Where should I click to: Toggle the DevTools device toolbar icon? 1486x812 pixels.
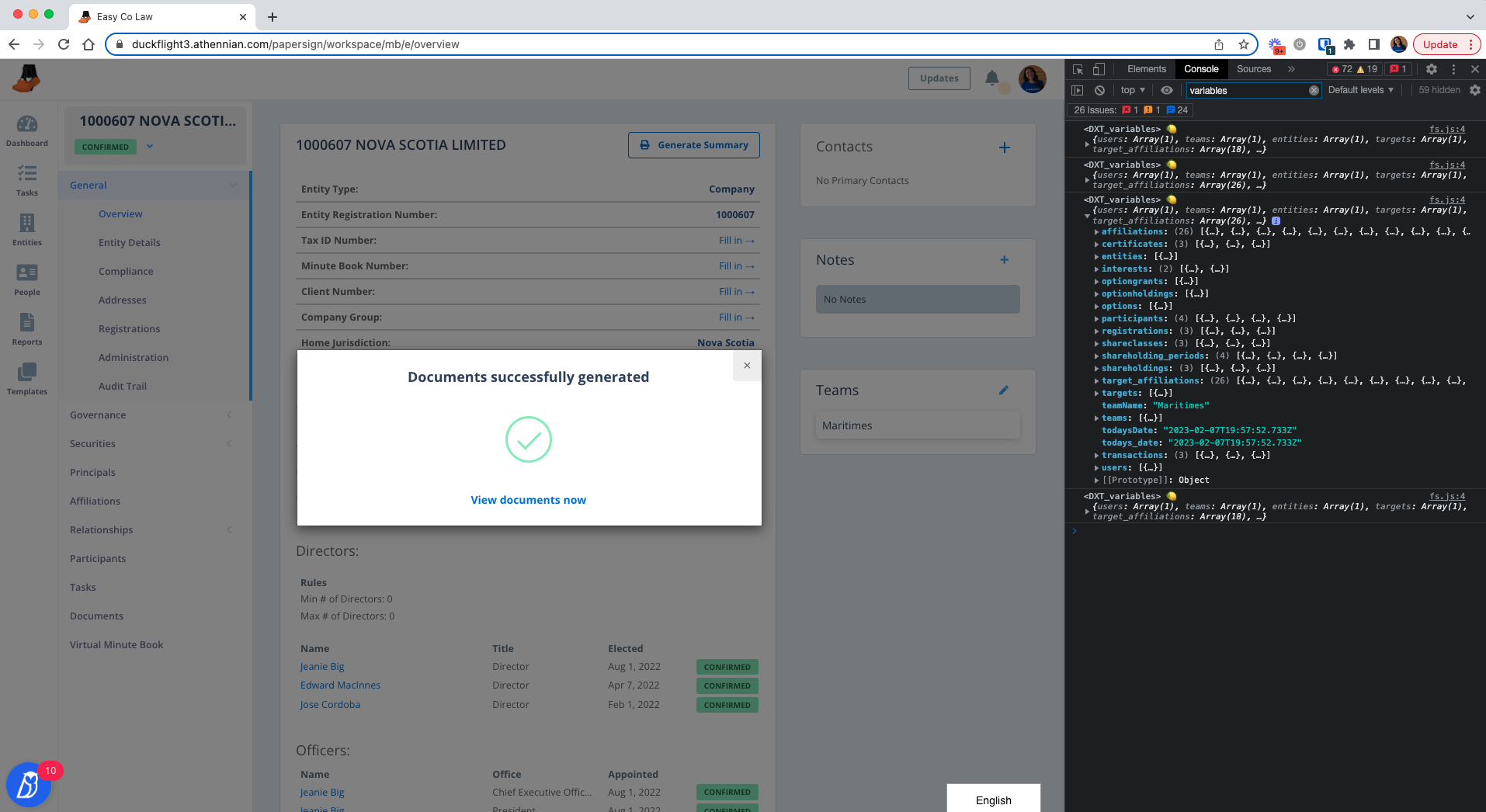pyautogui.click(x=1099, y=69)
